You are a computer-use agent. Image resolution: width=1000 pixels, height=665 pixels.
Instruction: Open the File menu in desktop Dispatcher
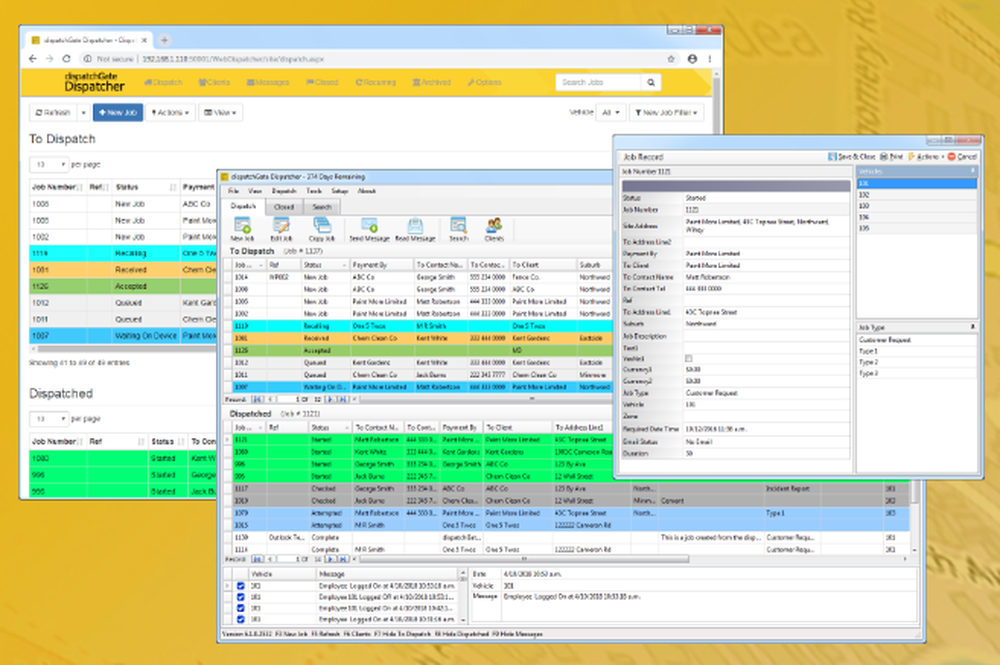[x=233, y=191]
